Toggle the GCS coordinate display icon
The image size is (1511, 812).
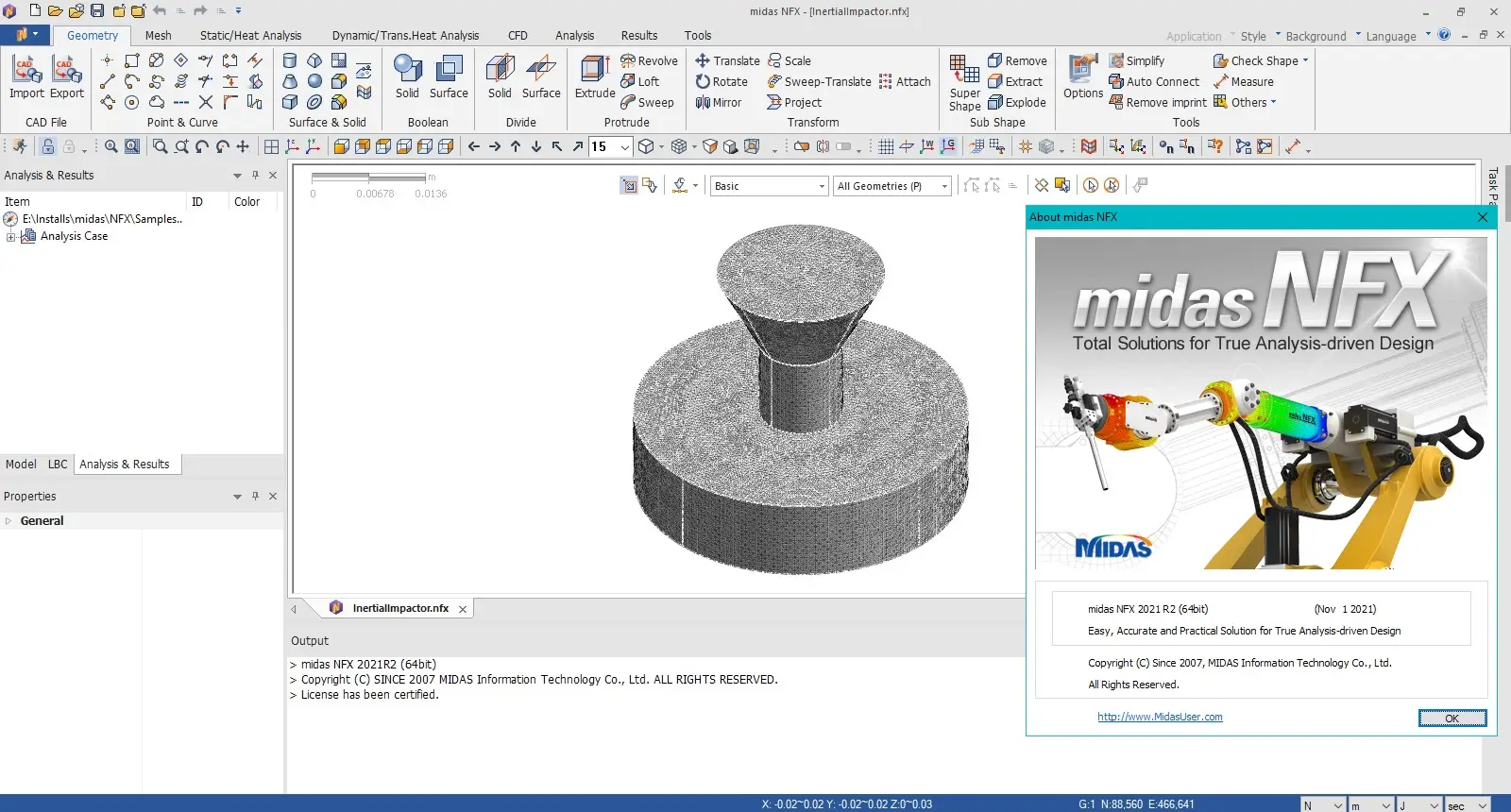pyautogui.click(x=948, y=146)
